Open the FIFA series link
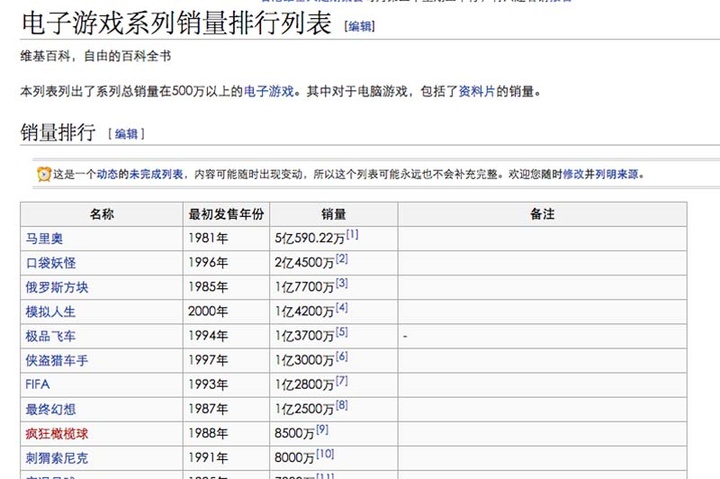Viewport: 720px width, 479px height. coord(38,384)
